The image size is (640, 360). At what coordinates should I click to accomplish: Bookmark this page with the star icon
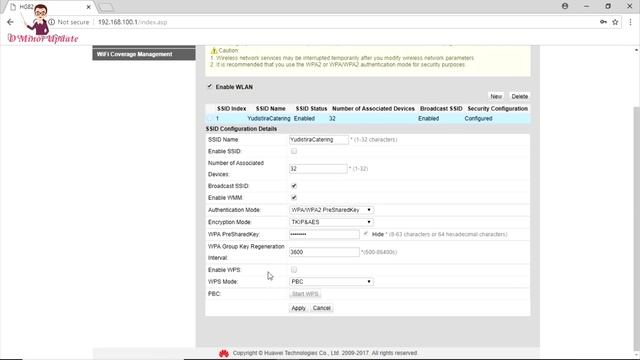615,22
